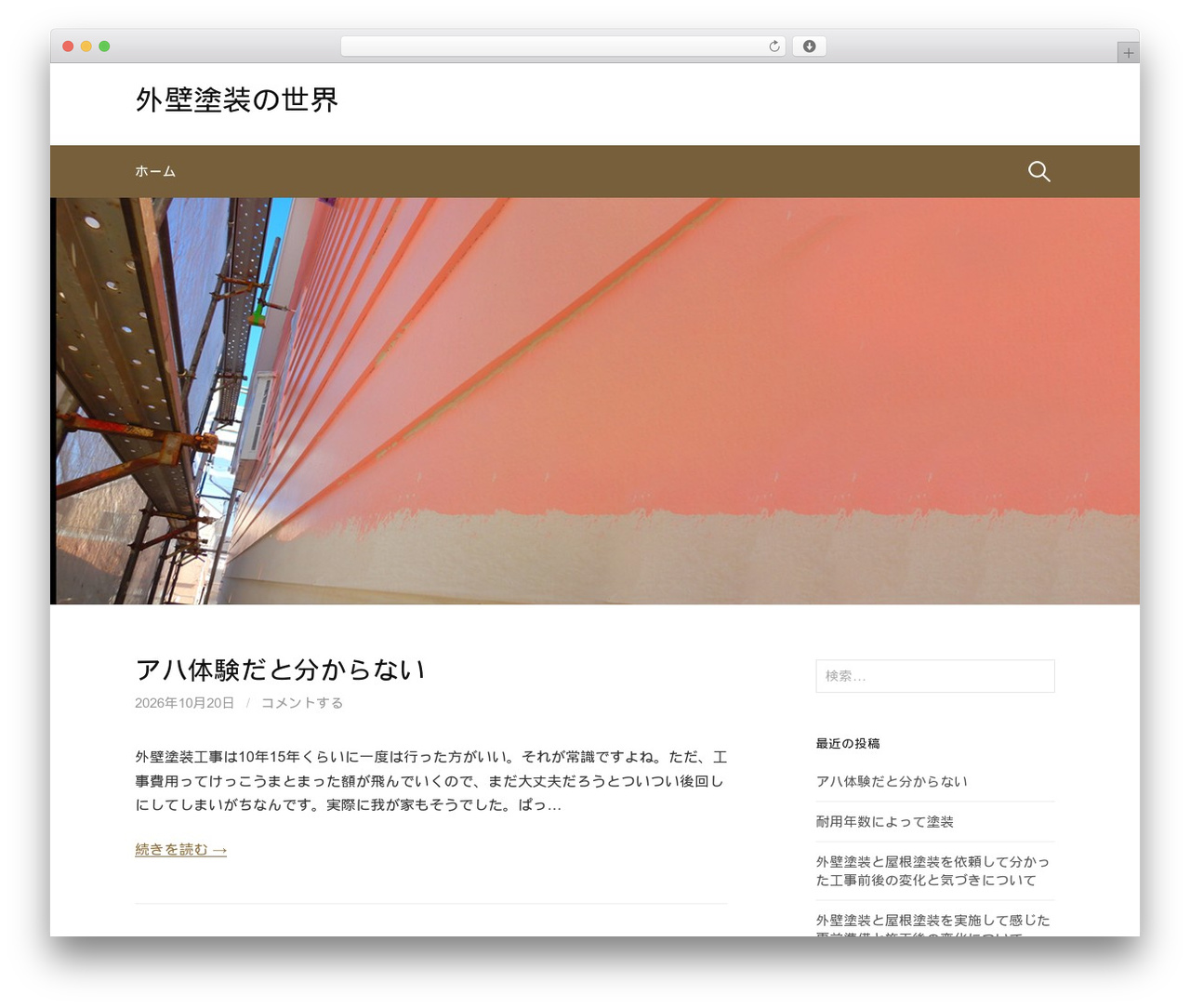Reload the page with refresh icon

tap(774, 46)
